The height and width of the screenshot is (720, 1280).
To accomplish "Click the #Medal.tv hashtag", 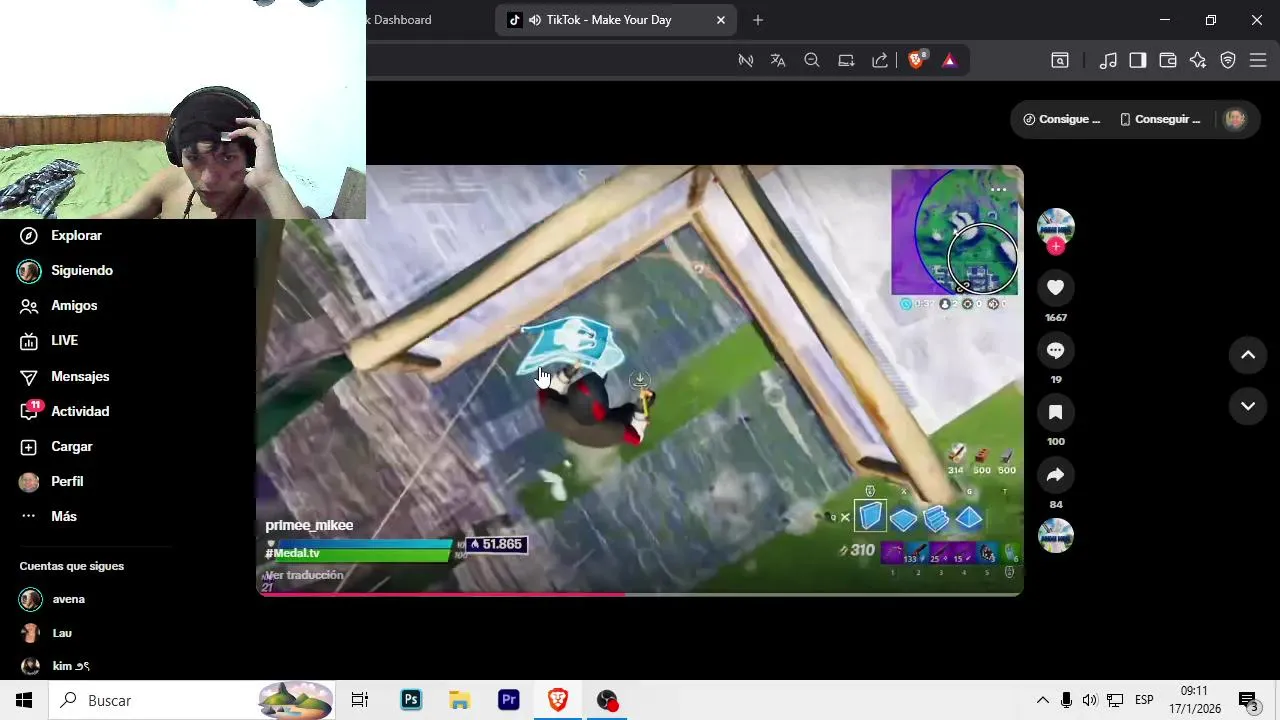I will click(x=292, y=553).
